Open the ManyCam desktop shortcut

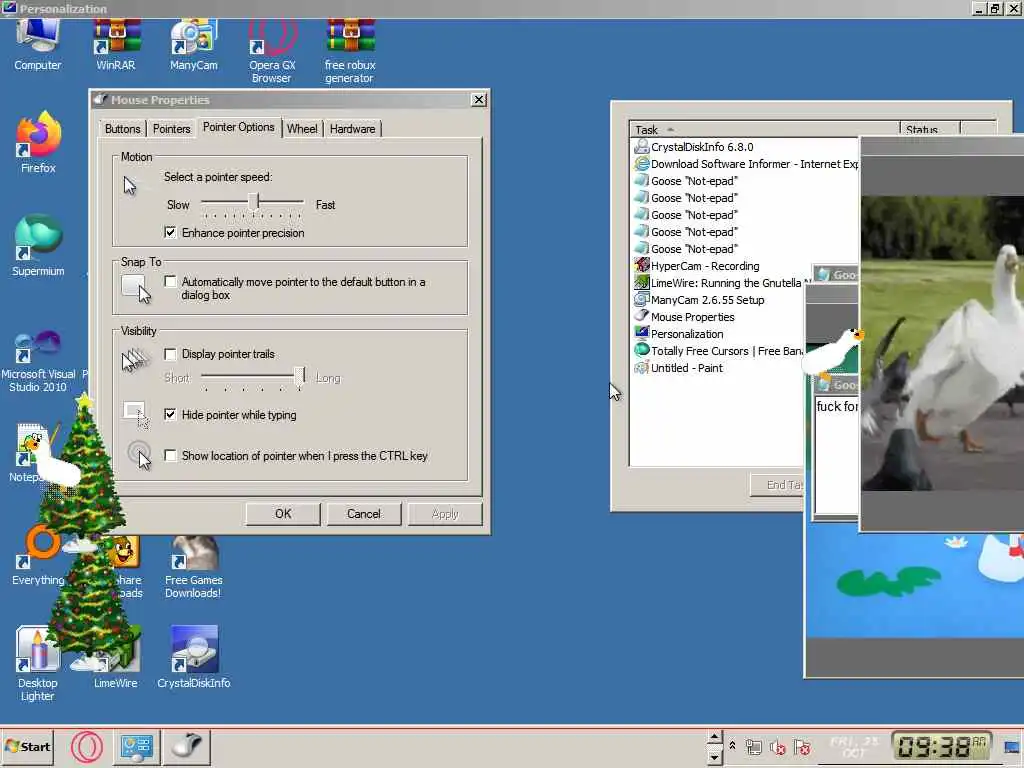click(x=193, y=44)
